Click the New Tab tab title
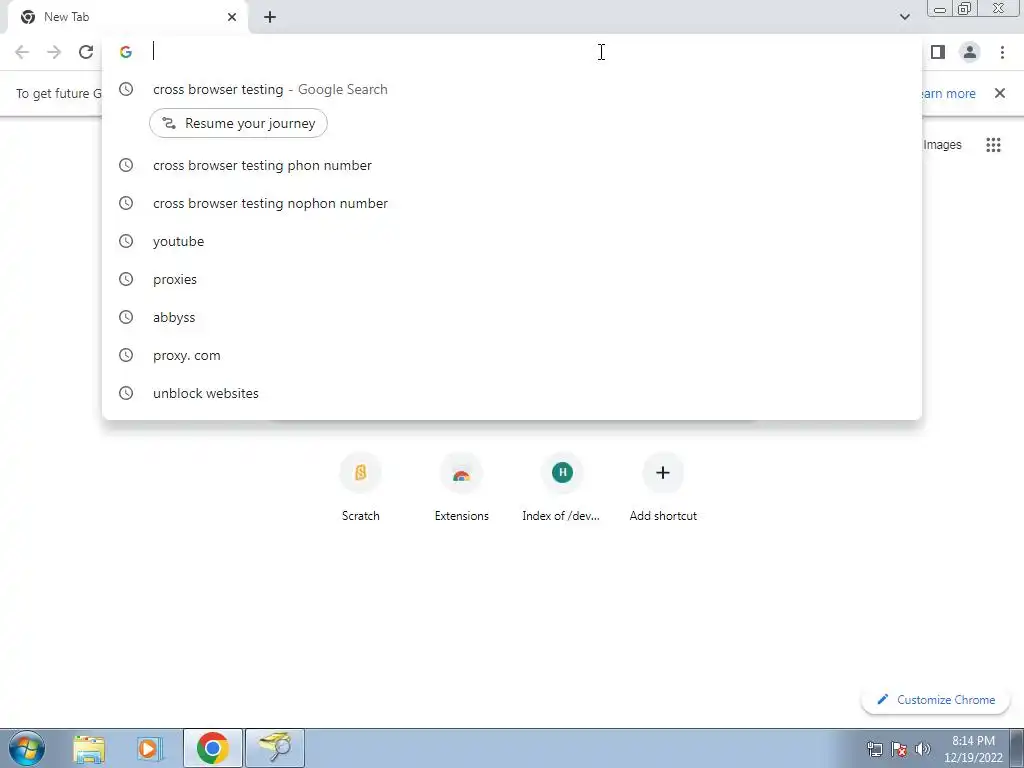 67,17
